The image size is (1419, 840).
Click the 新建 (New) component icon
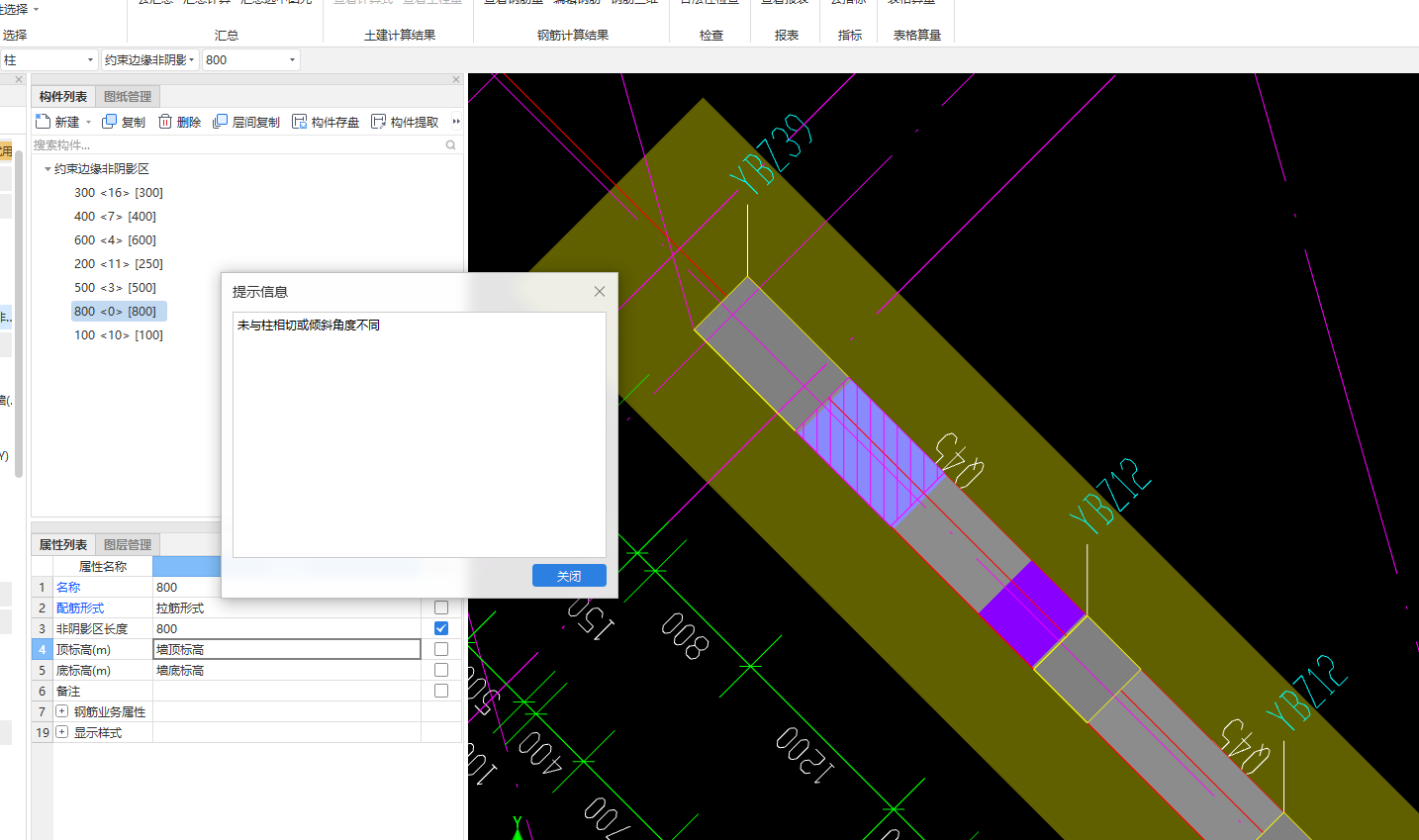(x=43, y=122)
